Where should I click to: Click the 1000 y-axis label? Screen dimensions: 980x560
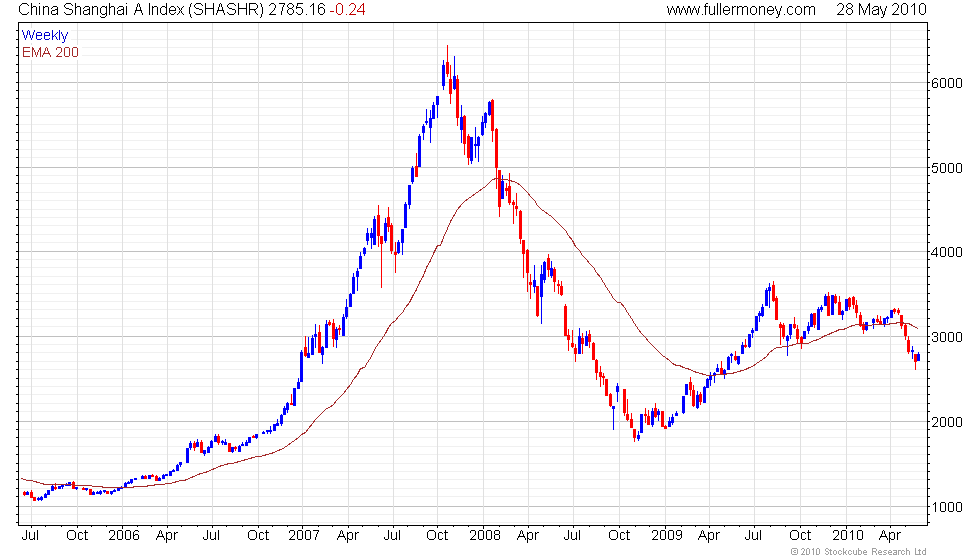coord(946,507)
